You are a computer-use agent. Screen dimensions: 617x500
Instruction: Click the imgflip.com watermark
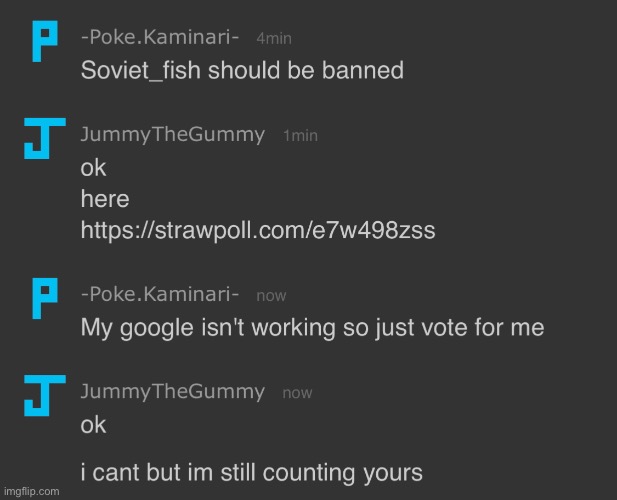click(31, 491)
